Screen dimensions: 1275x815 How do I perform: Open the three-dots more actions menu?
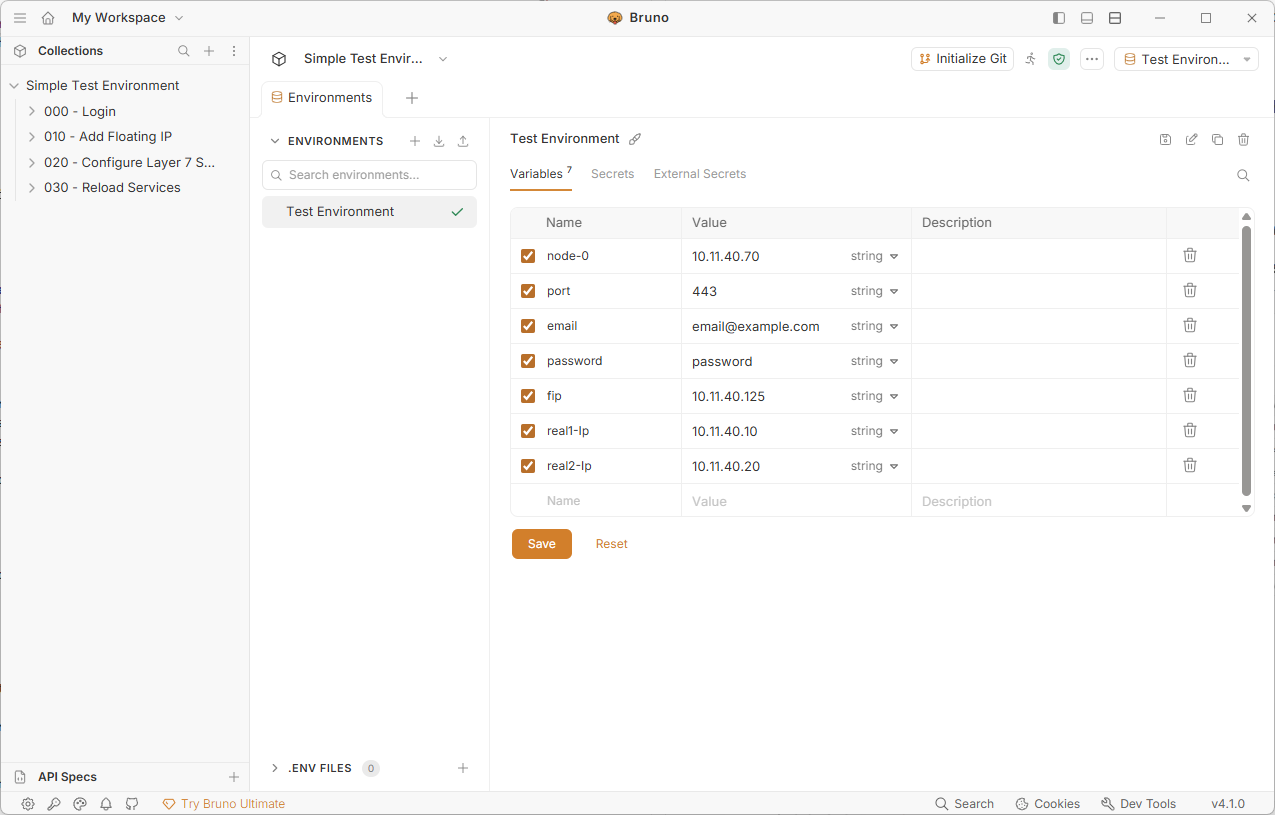tap(1092, 59)
